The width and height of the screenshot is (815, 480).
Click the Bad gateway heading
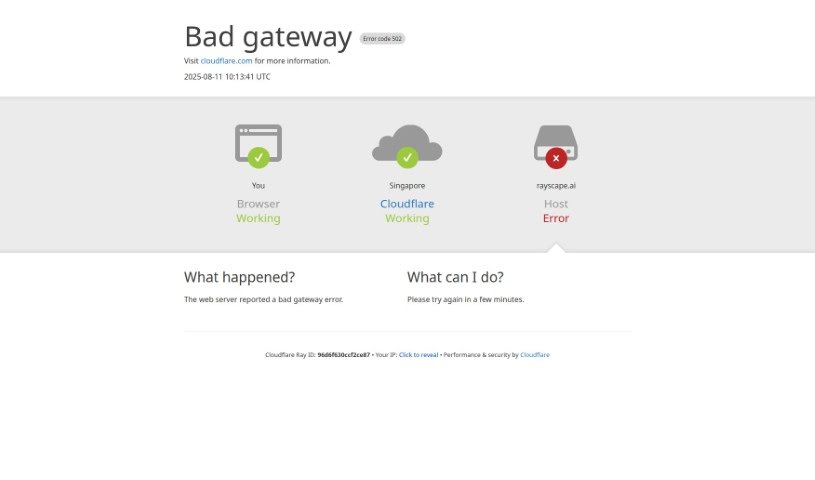[268, 37]
